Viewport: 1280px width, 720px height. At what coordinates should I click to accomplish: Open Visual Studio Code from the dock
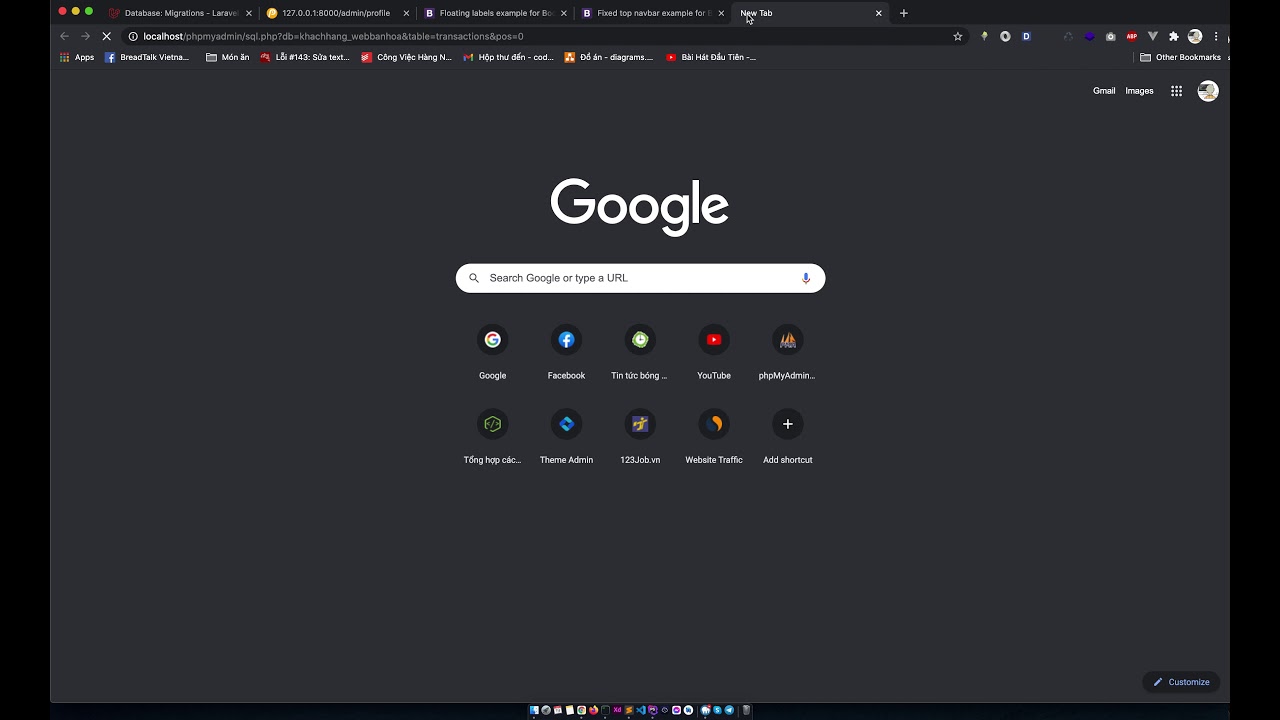click(x=641, y=710)
